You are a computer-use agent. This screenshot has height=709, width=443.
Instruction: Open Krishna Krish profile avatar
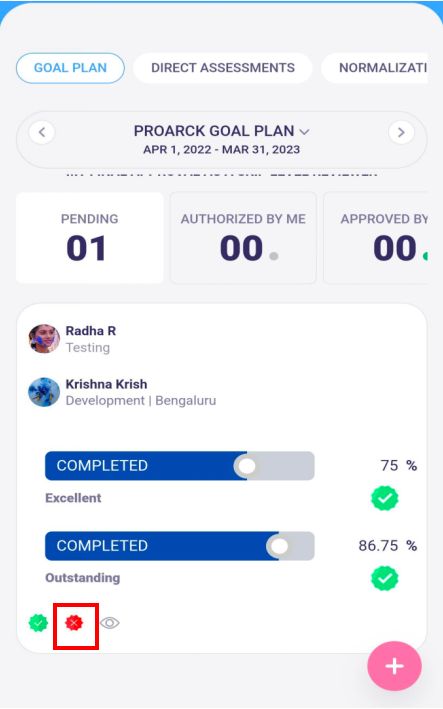click(x=44, y=392)
